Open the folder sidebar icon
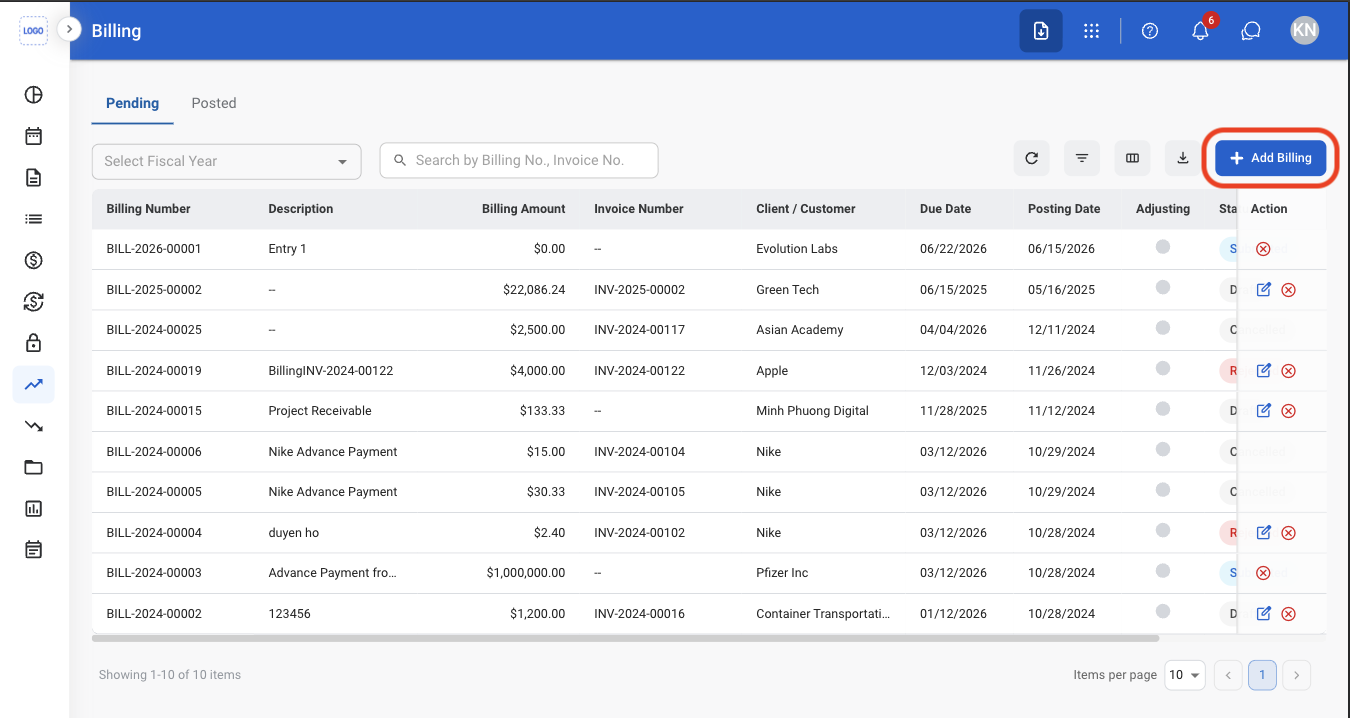 click(x=34, y=467)
